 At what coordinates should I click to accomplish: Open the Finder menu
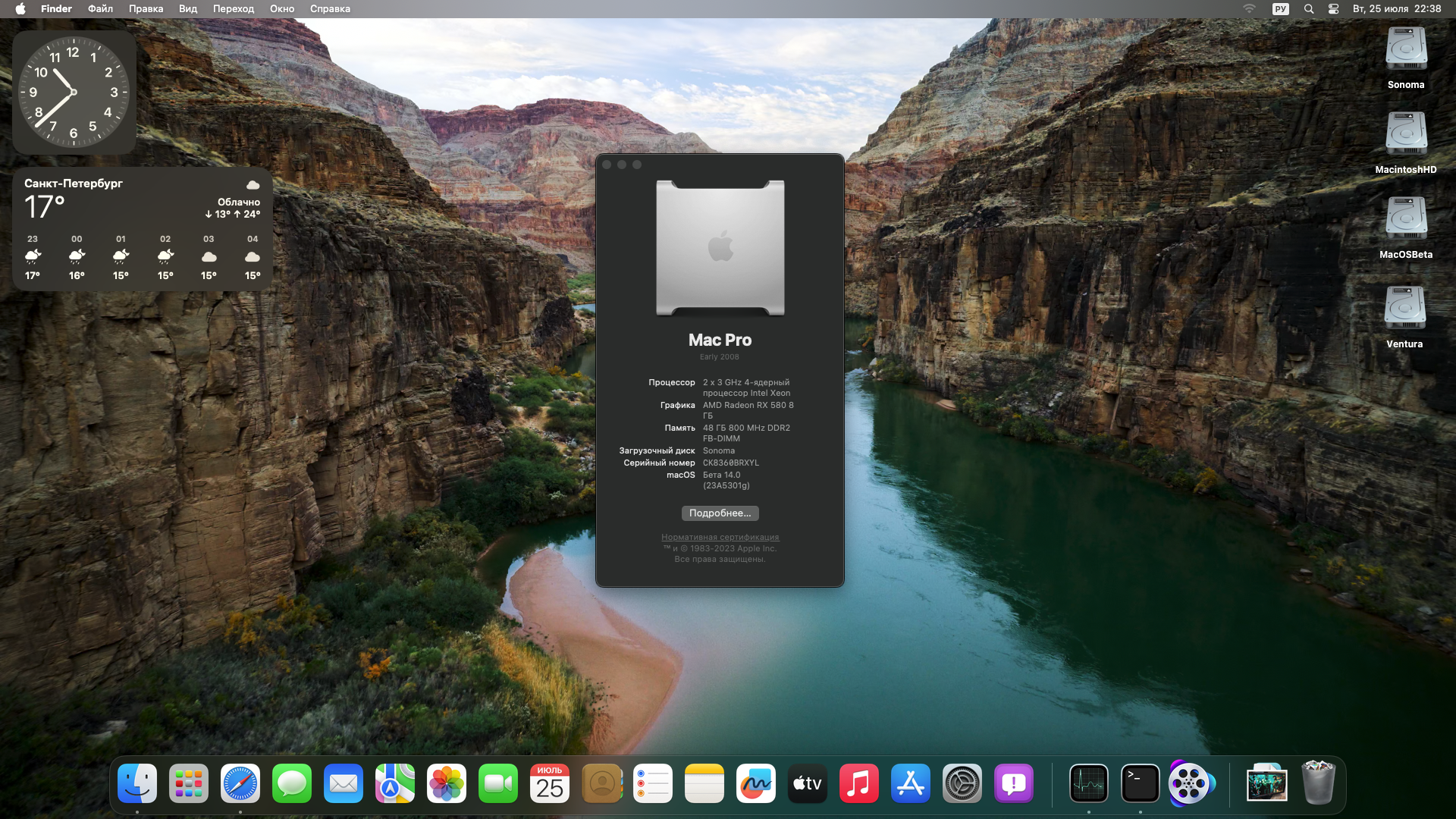tap(56, 9)
